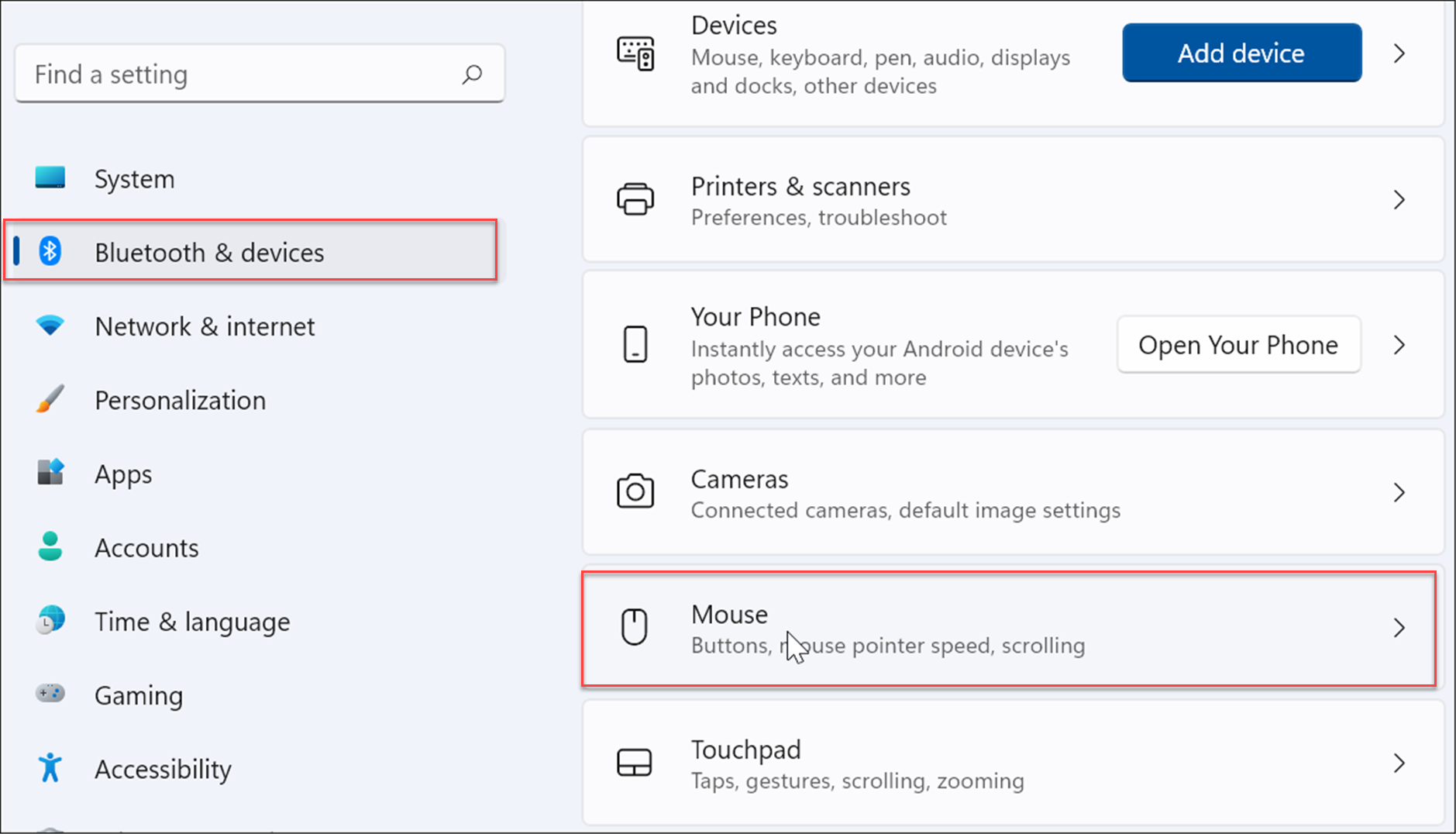
Task: Select the Accessibility icon
Action: (50, 767)
